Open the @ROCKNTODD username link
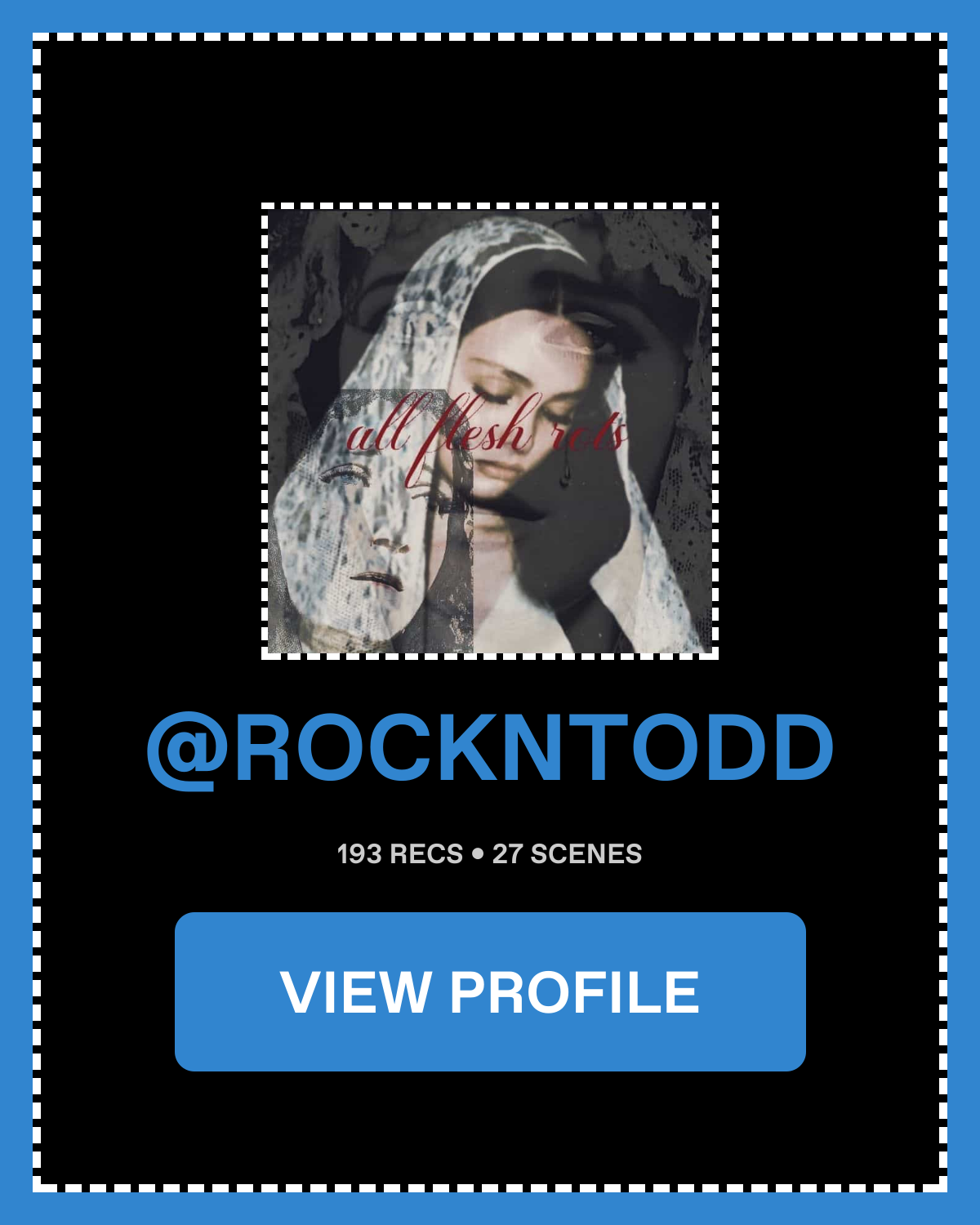The image size is (980, 1225). pyautogui.click(x=490, y=749)
